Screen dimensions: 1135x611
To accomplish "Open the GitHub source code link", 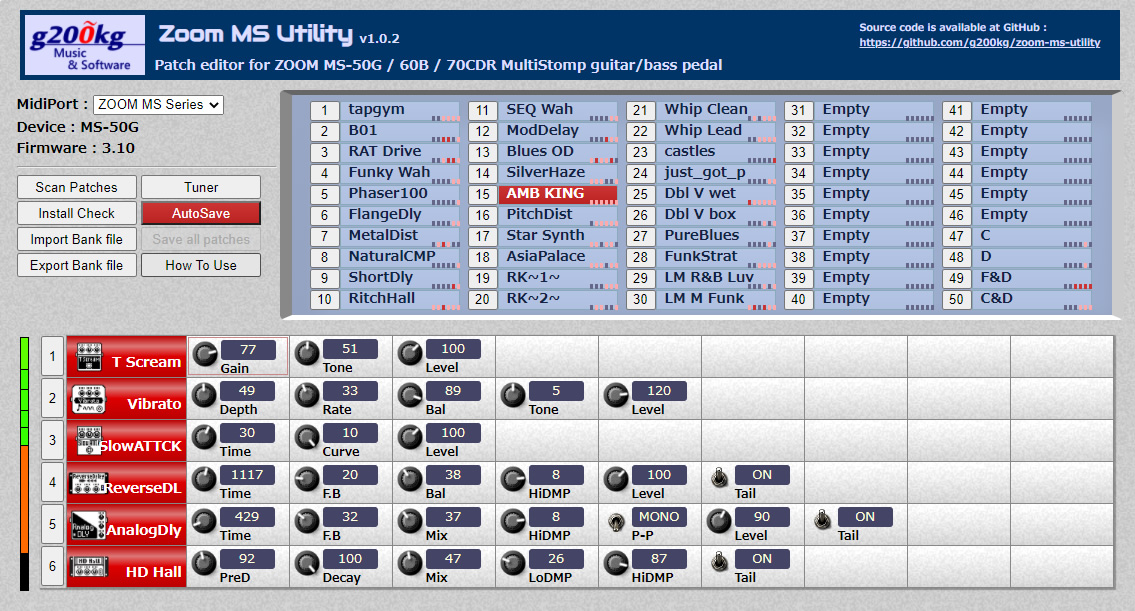I will [979, 43].
